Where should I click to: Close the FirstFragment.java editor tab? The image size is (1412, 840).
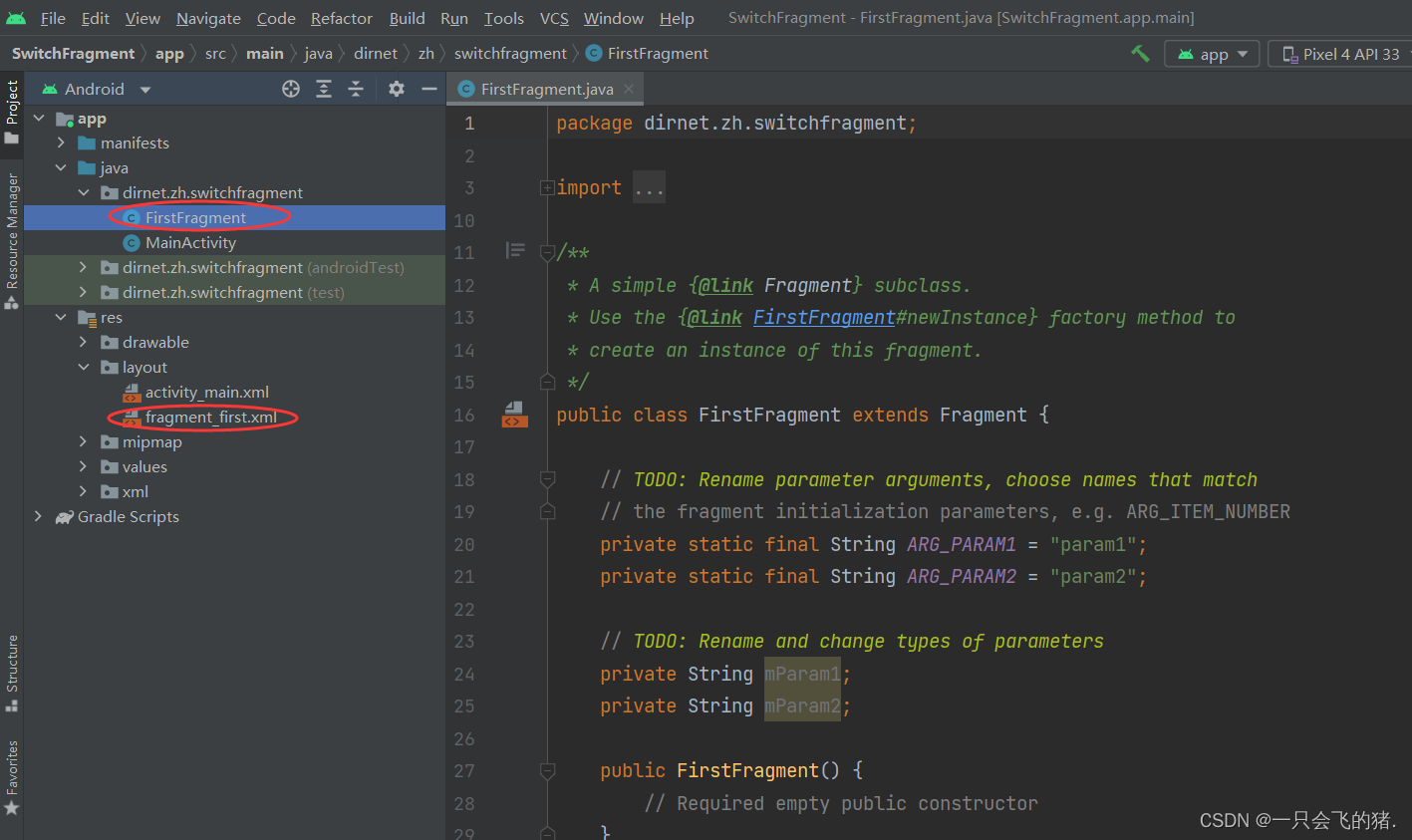629,89
